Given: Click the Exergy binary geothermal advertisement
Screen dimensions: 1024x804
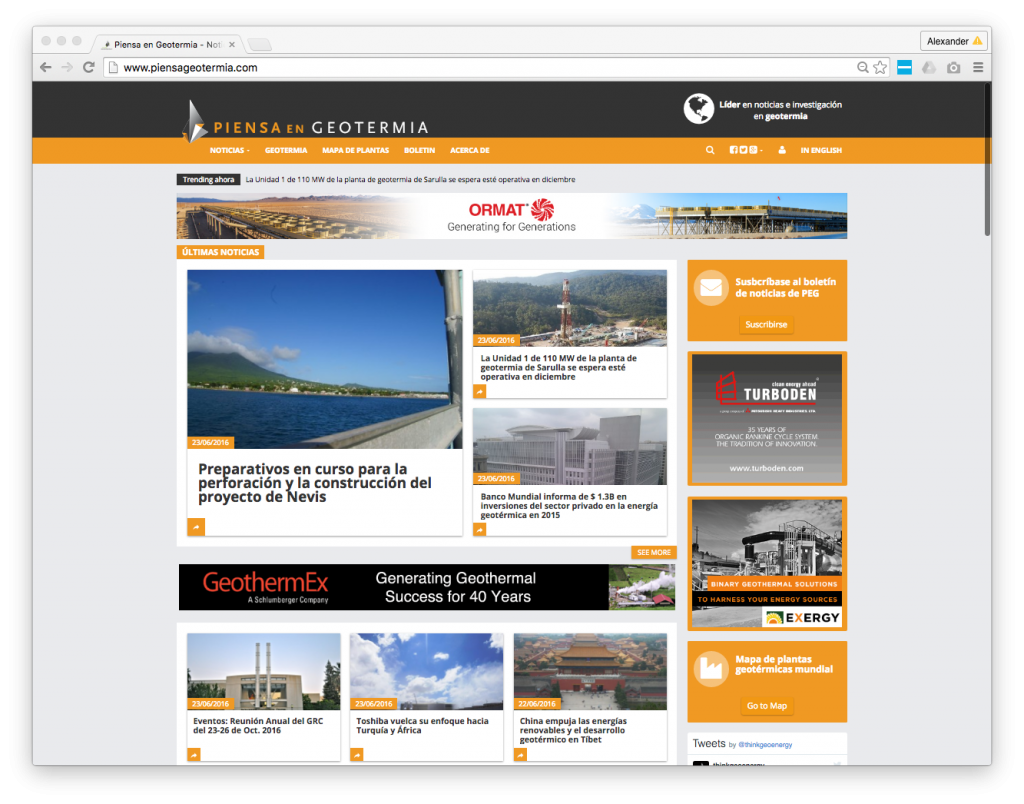Looking at the screenshot, I should [x=767, y=564].
